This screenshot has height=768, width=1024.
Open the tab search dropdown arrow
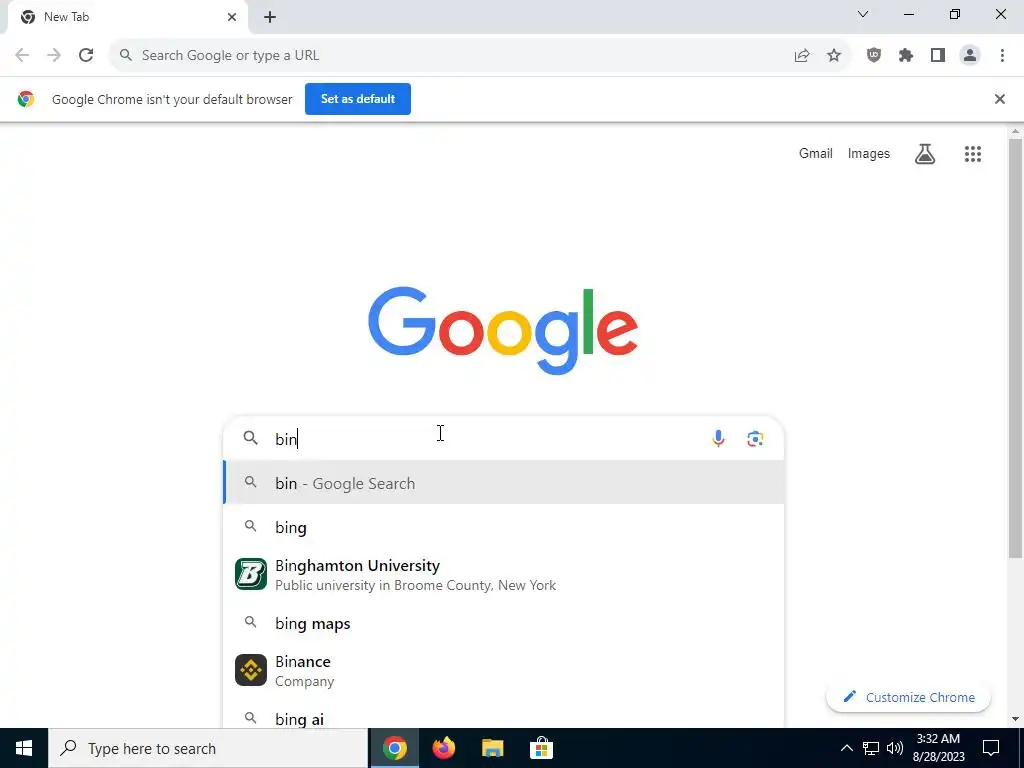point(863,14)
